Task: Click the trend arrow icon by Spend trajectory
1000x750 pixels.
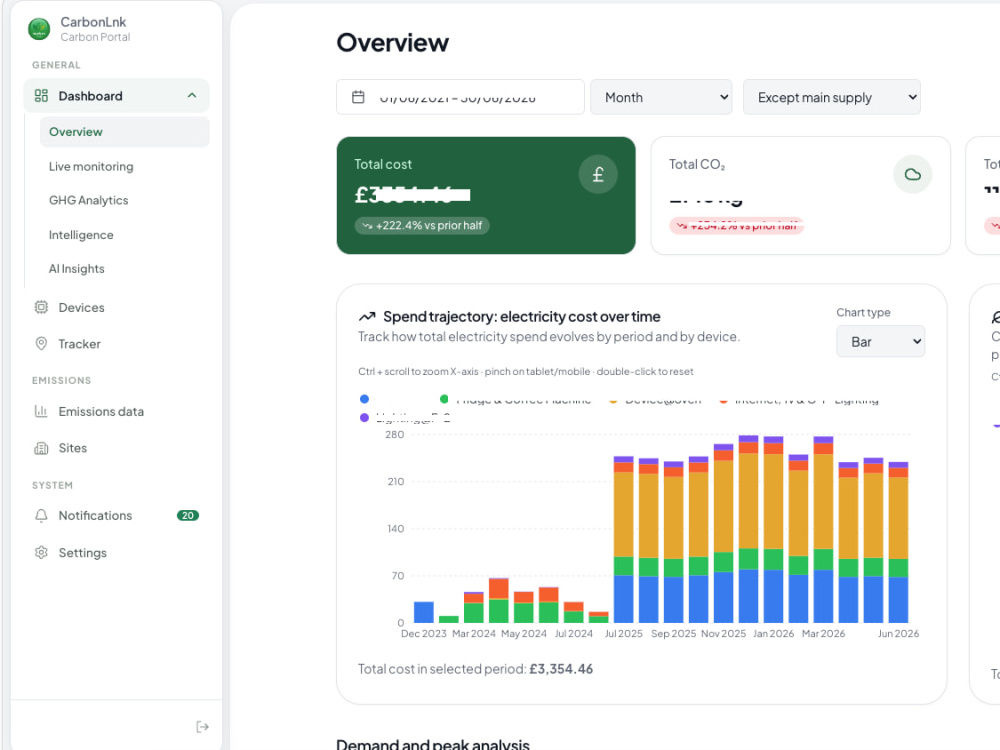Action: pyautogui.click(x=367, y=317)
